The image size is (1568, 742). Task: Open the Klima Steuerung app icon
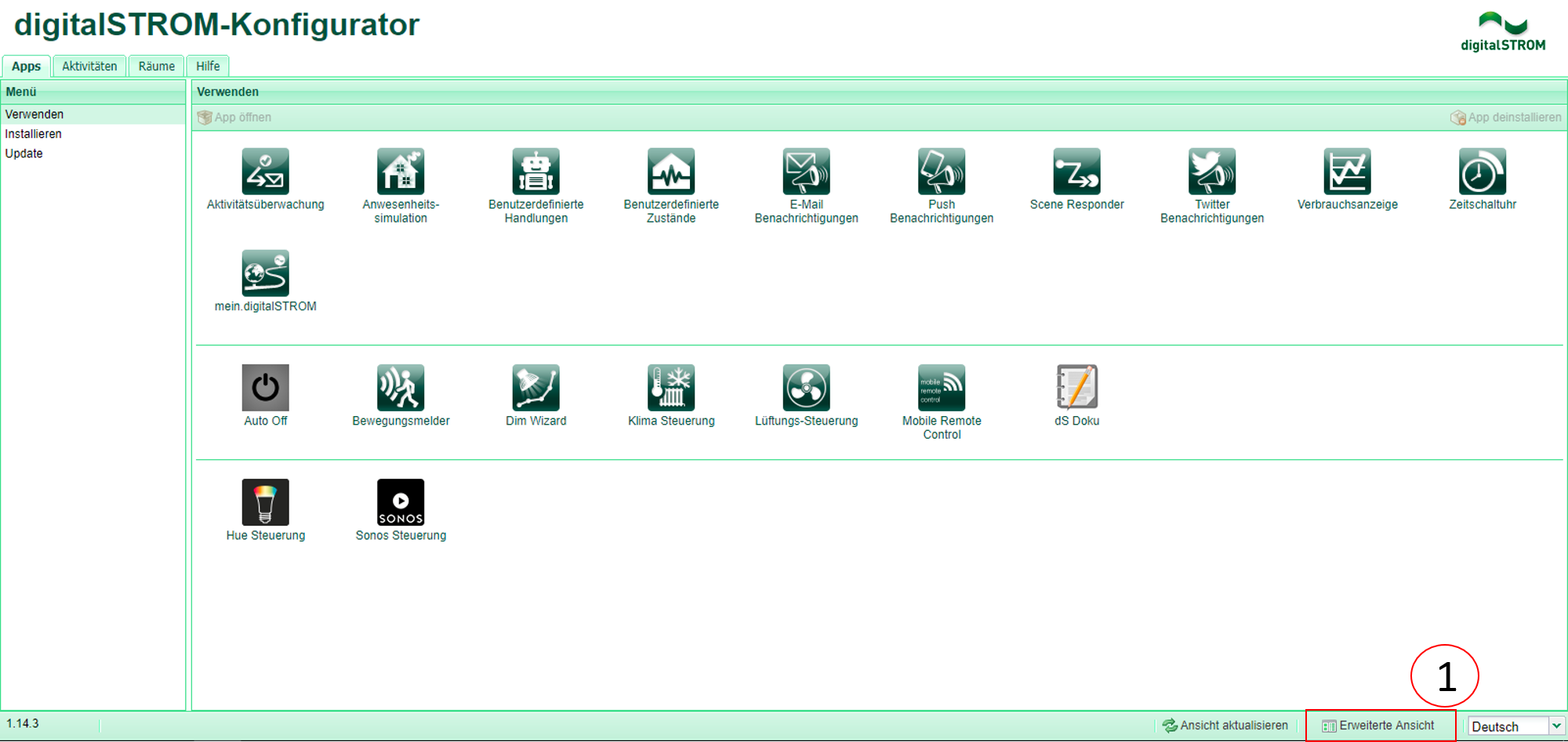tap(671, 387)
